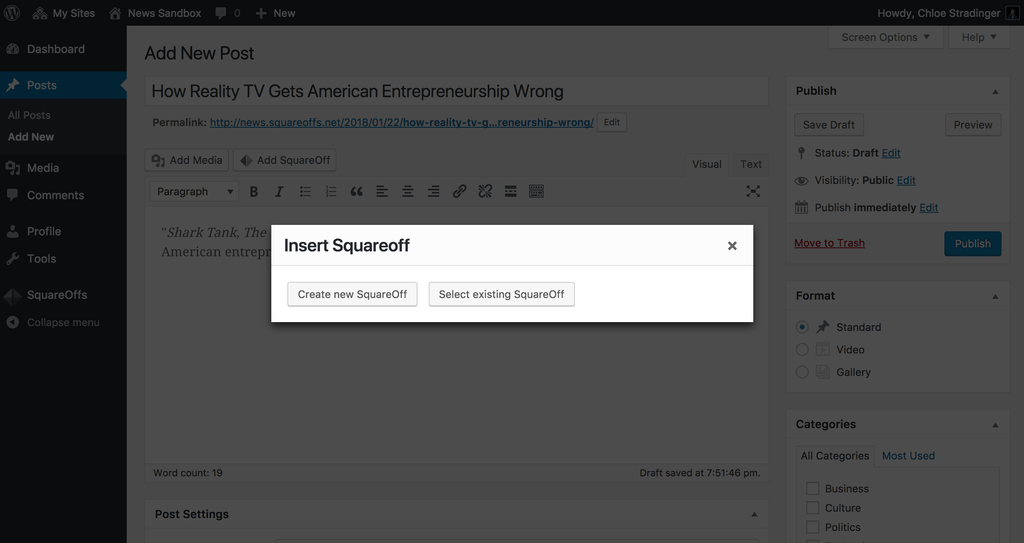Click the post title input field
Viewport: 1024px width, 543px height.
[x=456, y=91]
